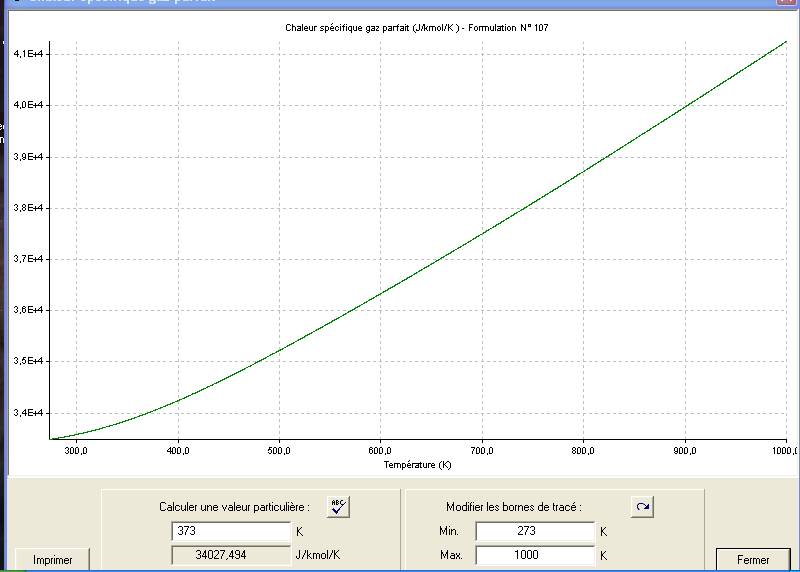Click the 'Température (K)' axis label

click(417, 465)
